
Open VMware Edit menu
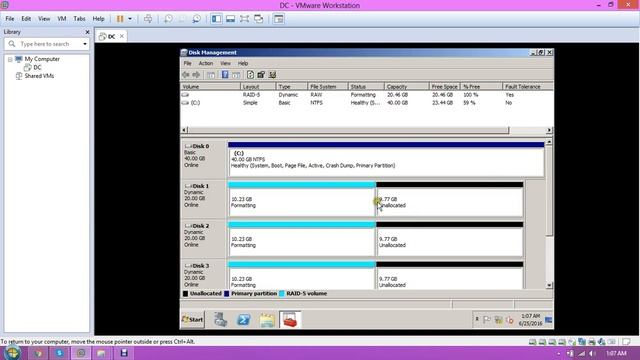click(26, 19)
